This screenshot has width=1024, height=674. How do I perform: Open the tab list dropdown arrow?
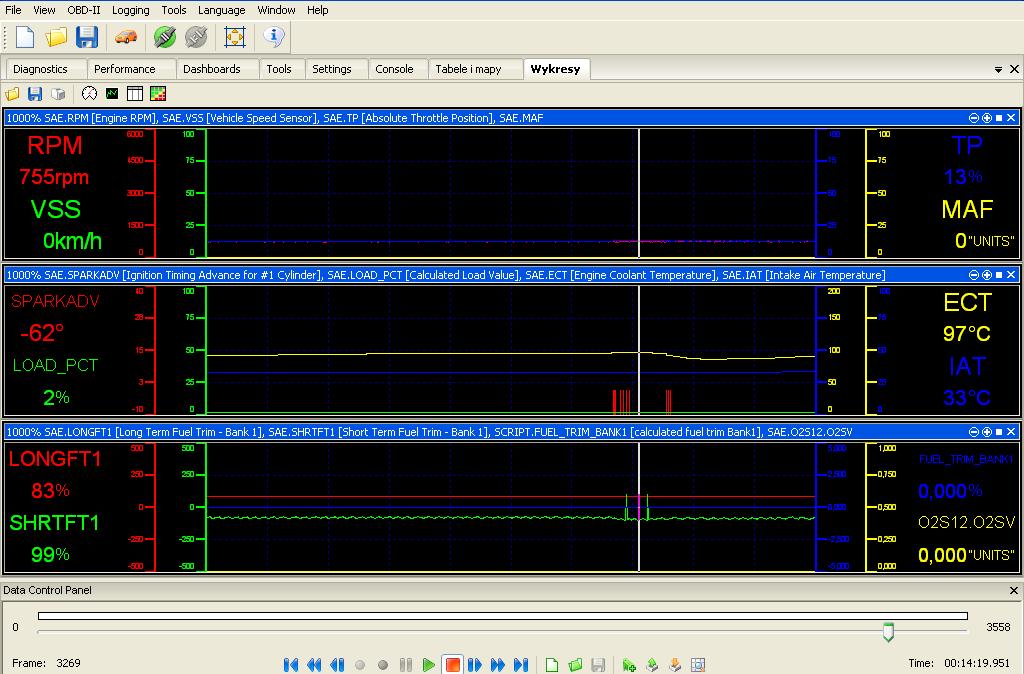tap(998, 70)
